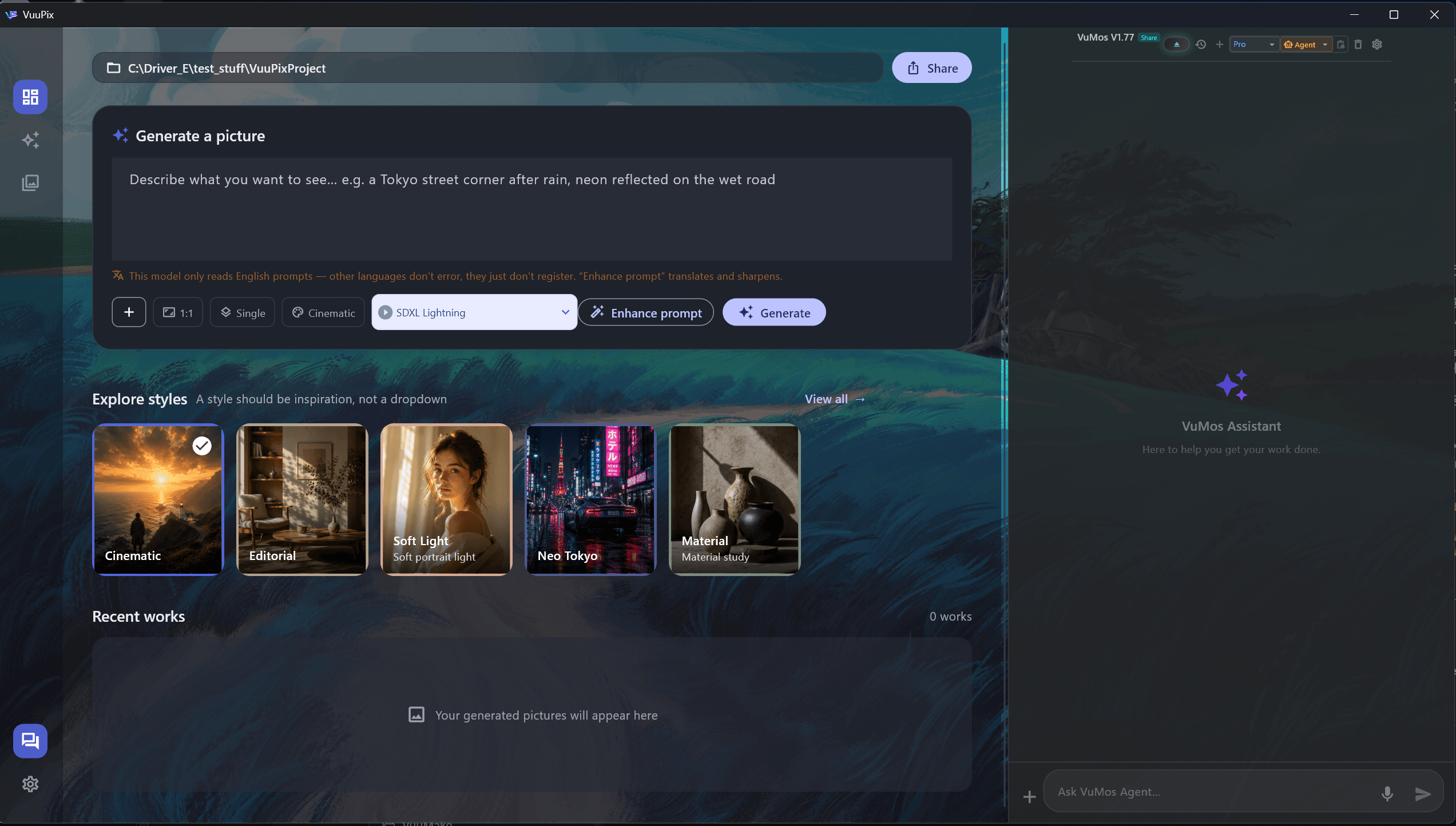Follow the View all styles link
The height and width of the screenshot is (826, 1456).
point(835,399)
